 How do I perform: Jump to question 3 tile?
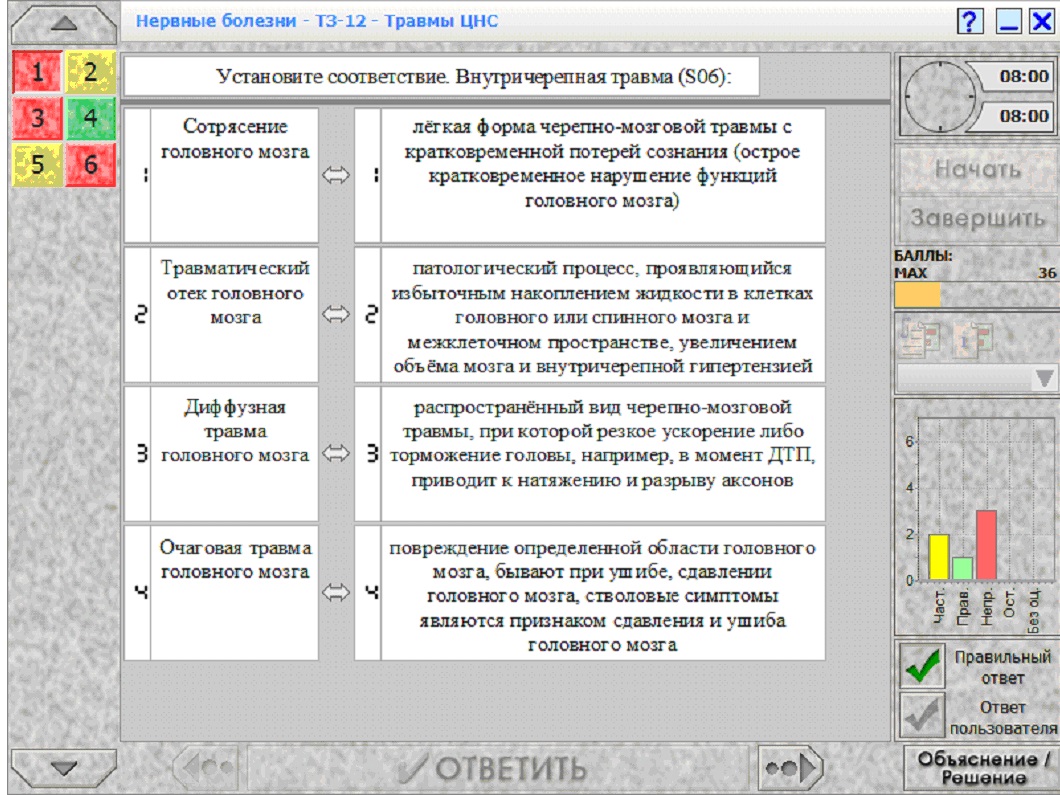(x=37, y=118)
